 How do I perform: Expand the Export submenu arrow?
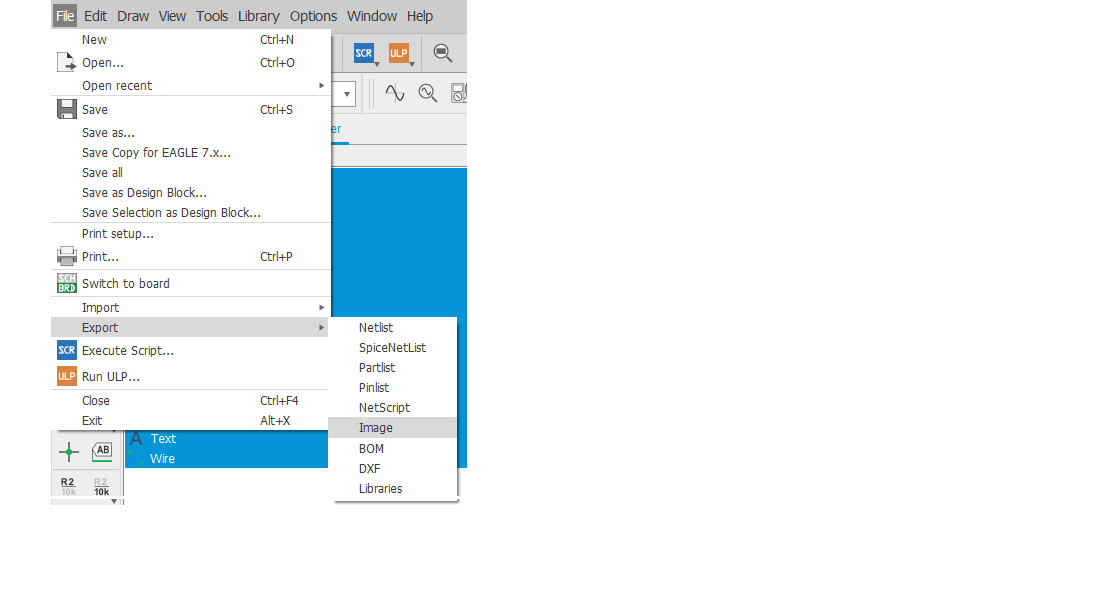click(321, 328)
